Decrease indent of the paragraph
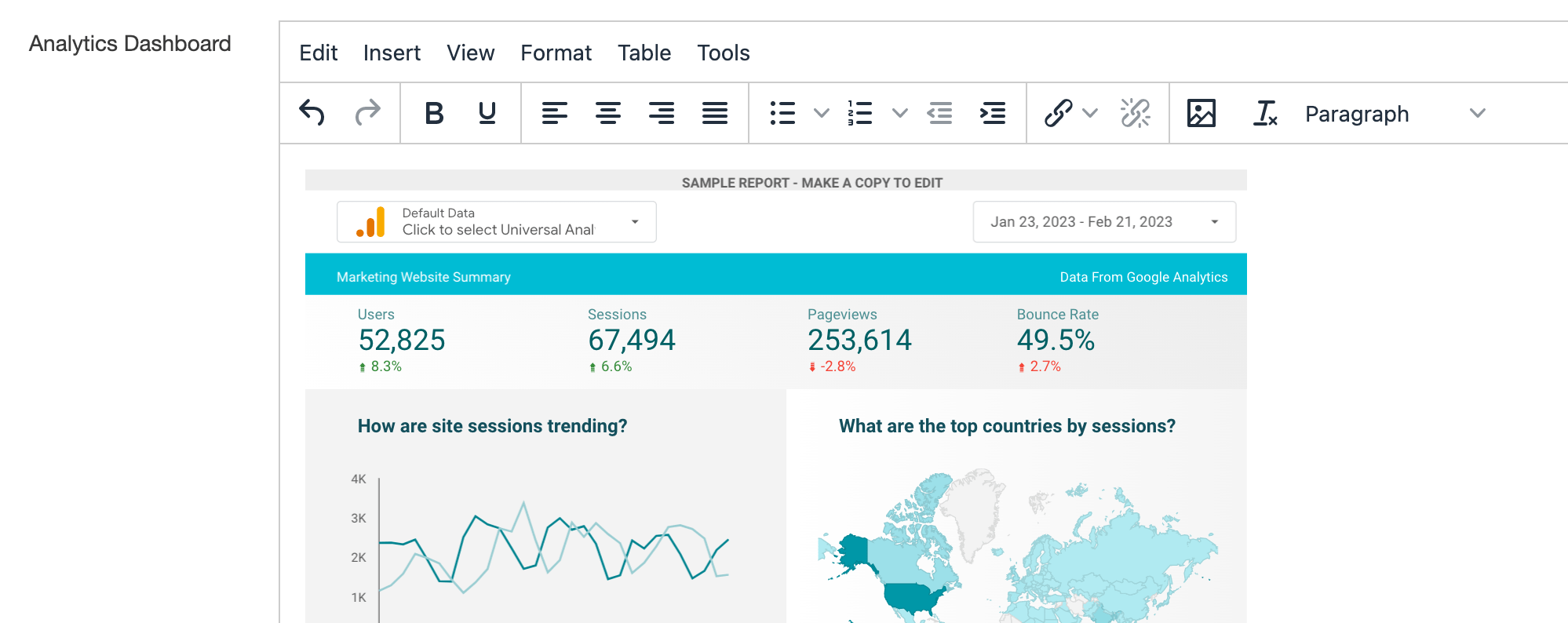The image size is (1568, 623). point(939,113)
